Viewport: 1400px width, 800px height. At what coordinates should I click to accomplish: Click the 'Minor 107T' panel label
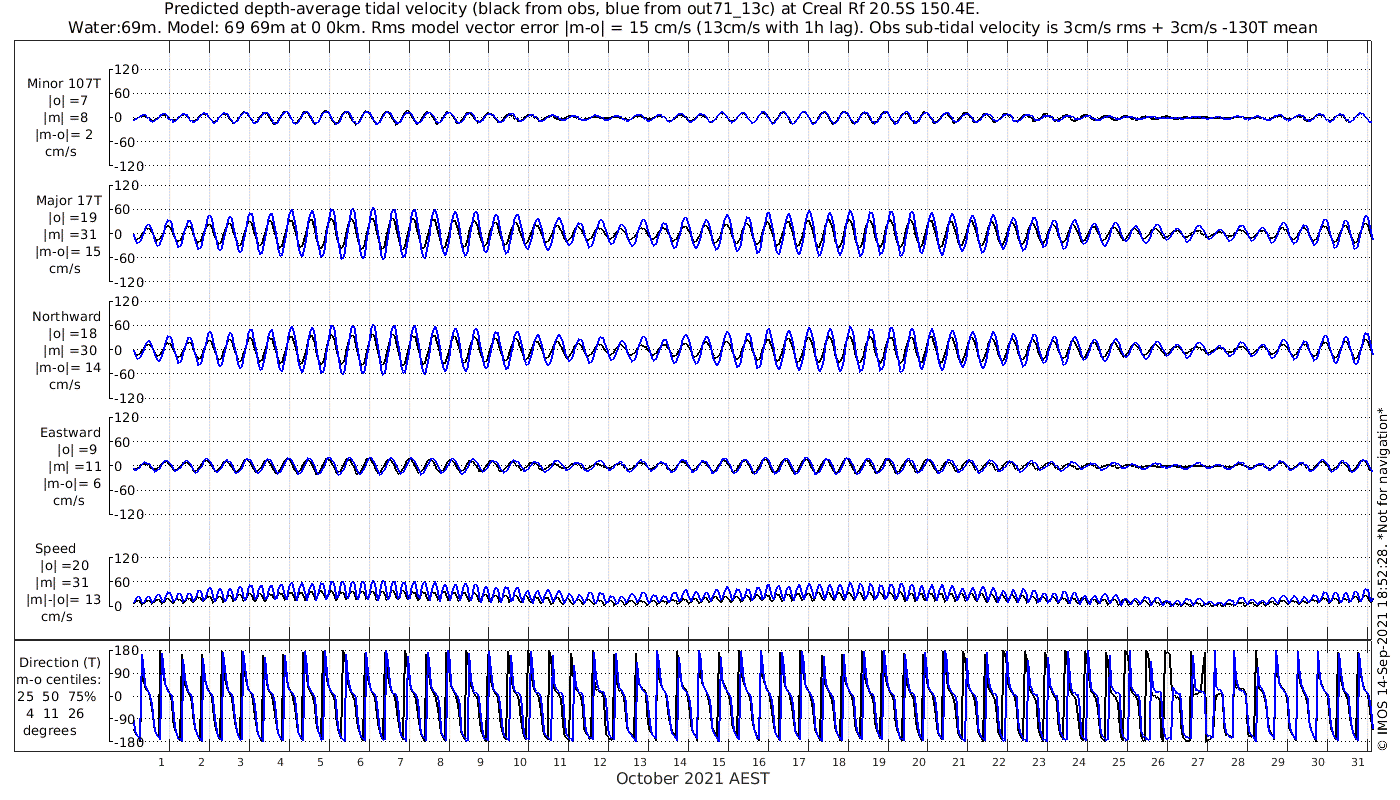[x=64, y=83]
